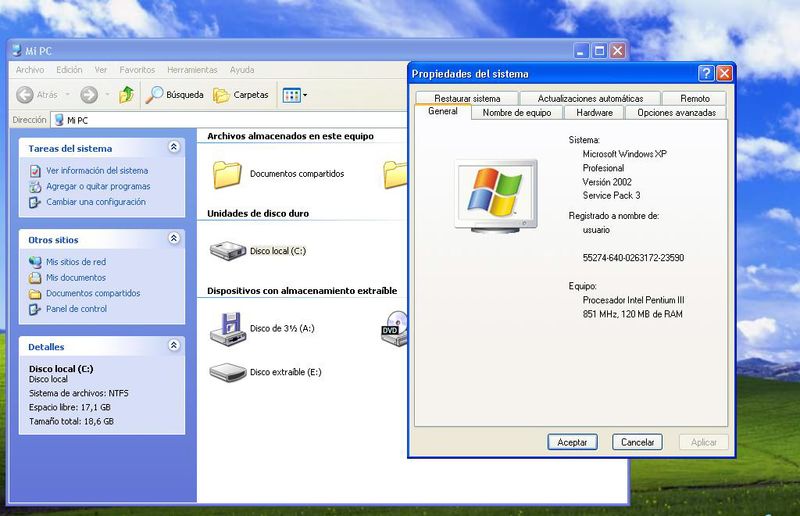Click the product ID 55274-640-0263172-23590
The height and width of the screenshot is (516, 800).
[x=633, y=258]
